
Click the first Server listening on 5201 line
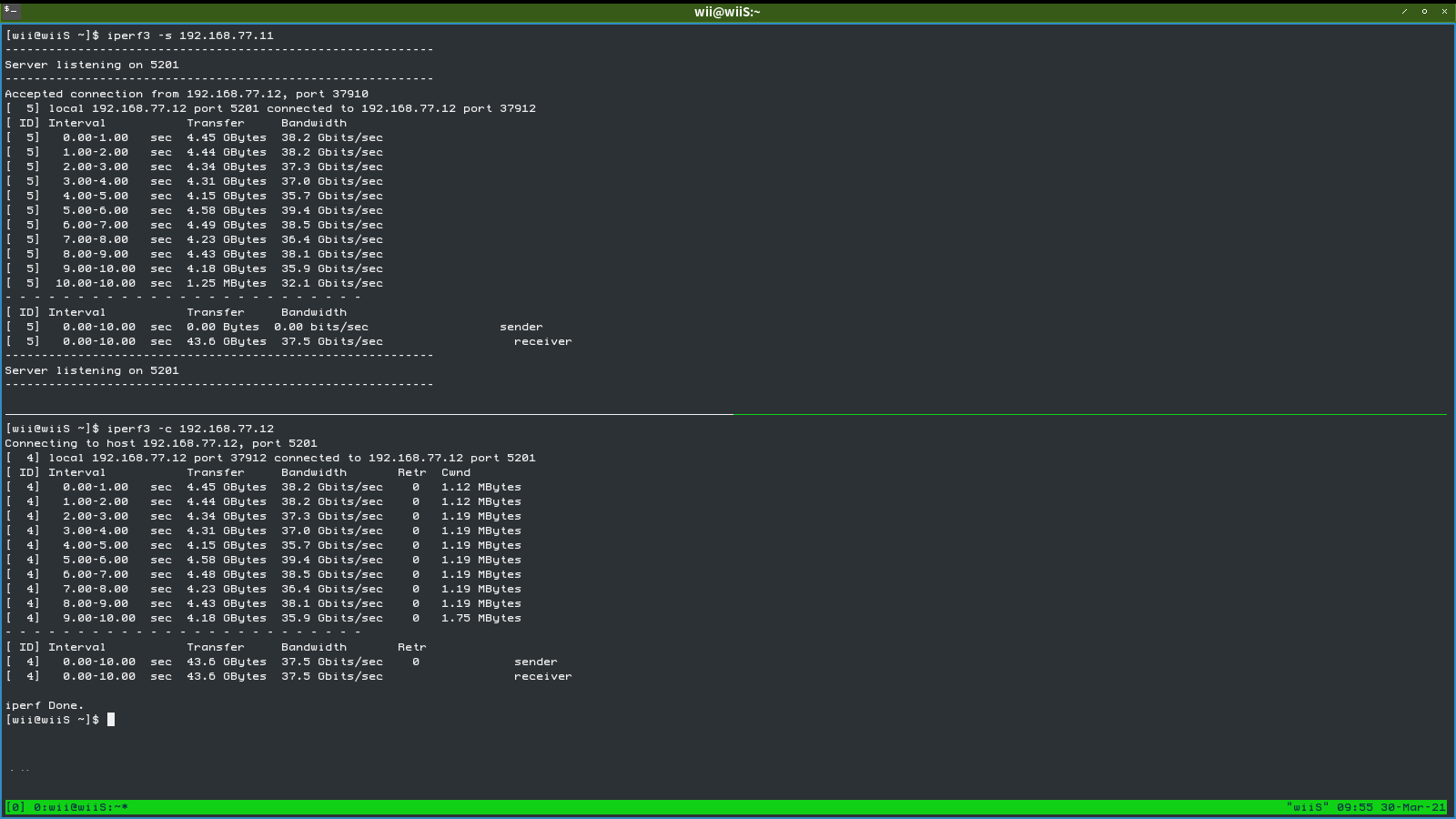tap(92, 65)
